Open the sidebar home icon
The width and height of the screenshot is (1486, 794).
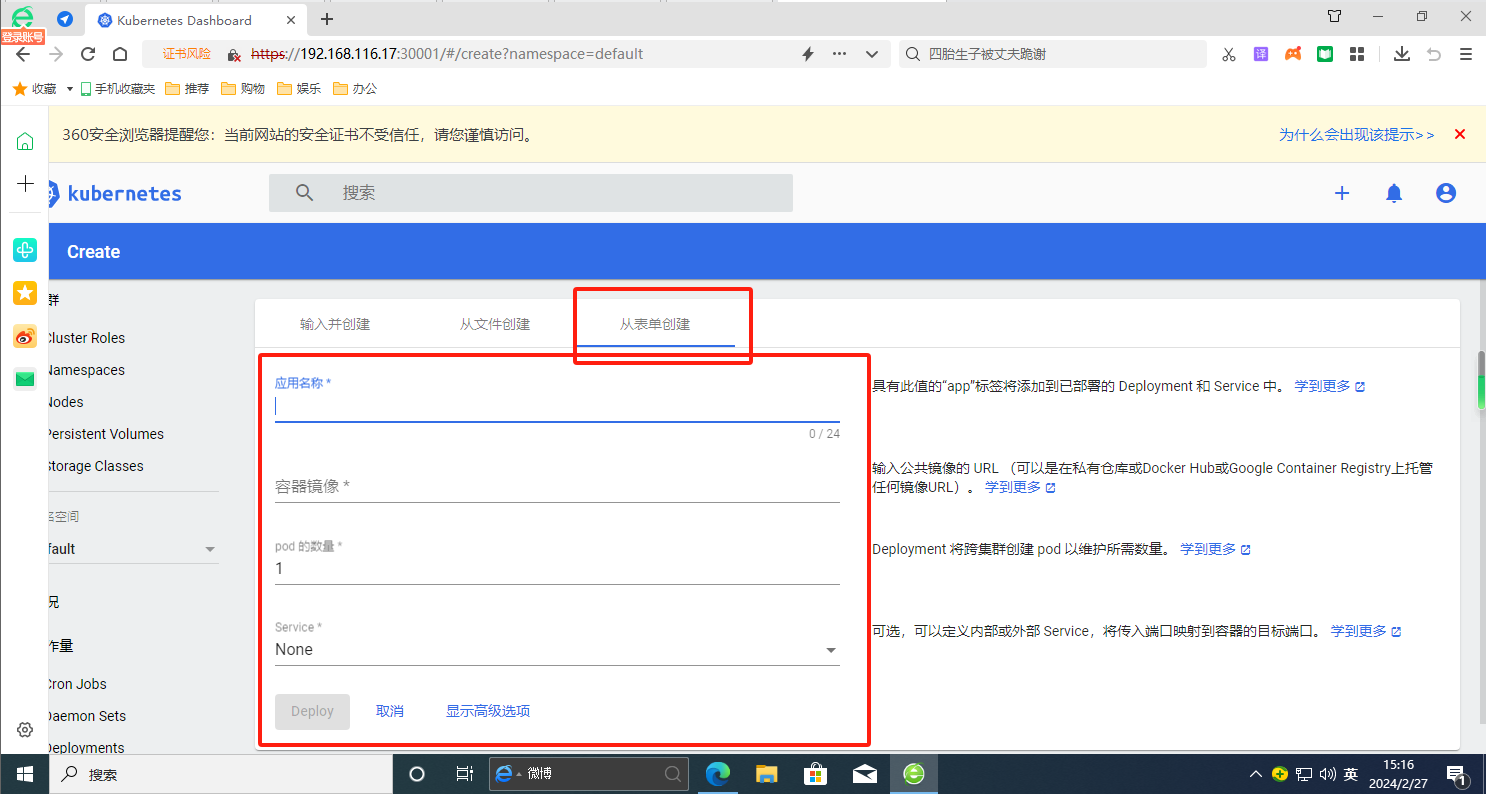pos(25,141)
